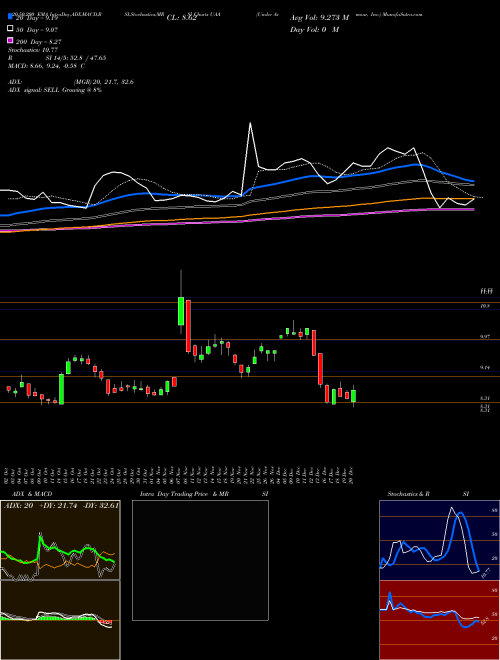Click the MACD histogram panel
This screenshot has width=500, height=660.
pyautogui.click(x=60, y=620)
